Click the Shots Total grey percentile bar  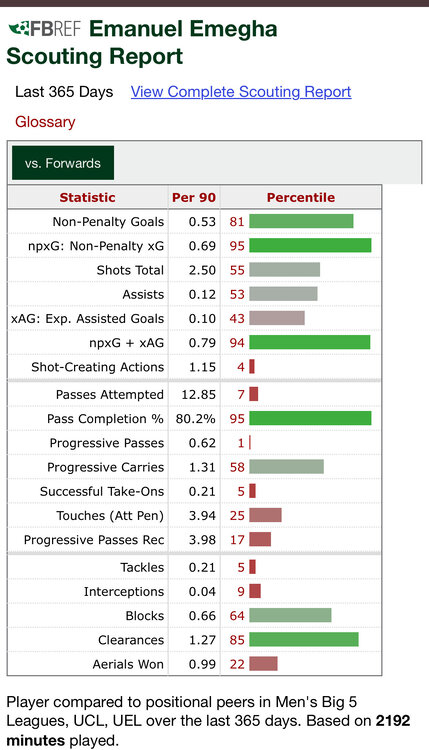tap(285, 270)
